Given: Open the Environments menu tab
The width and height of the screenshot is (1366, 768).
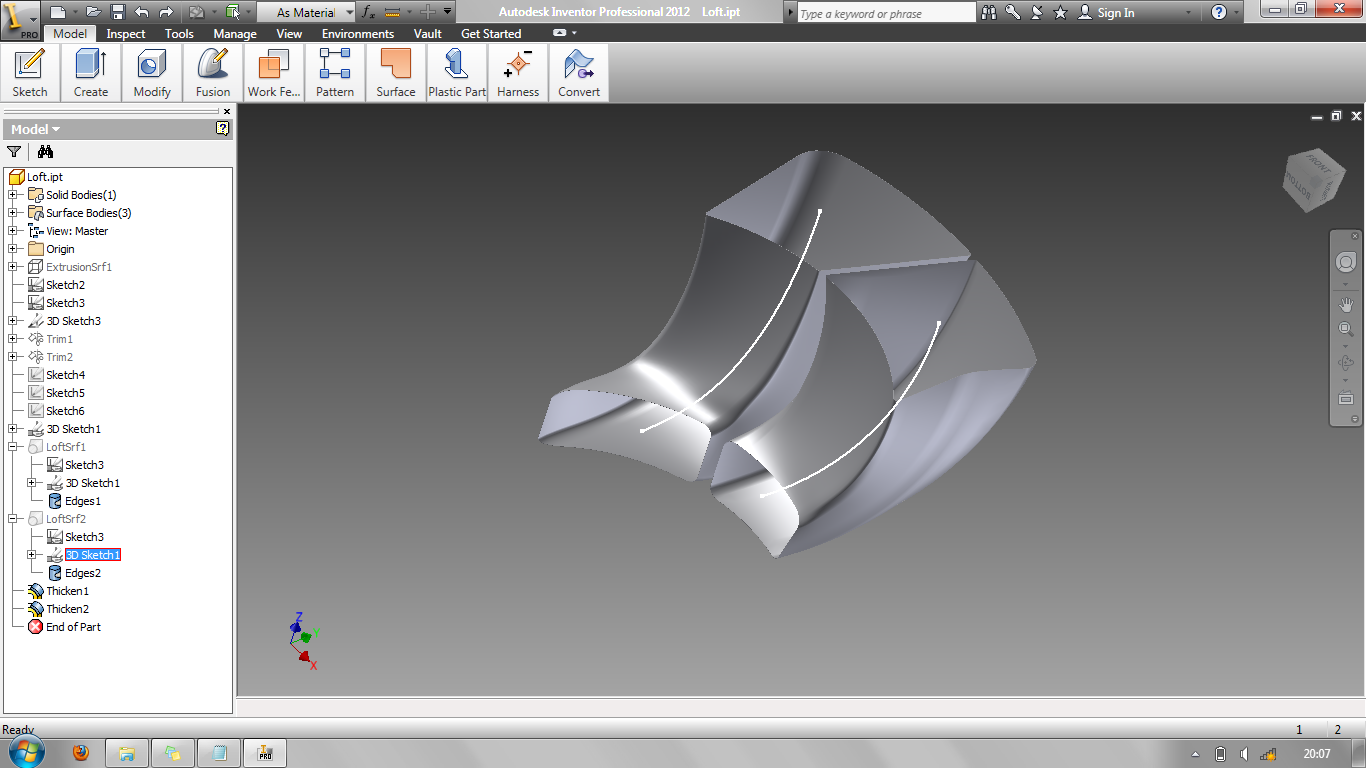Looking at the screenshot, I should click(x=357, y=33).
